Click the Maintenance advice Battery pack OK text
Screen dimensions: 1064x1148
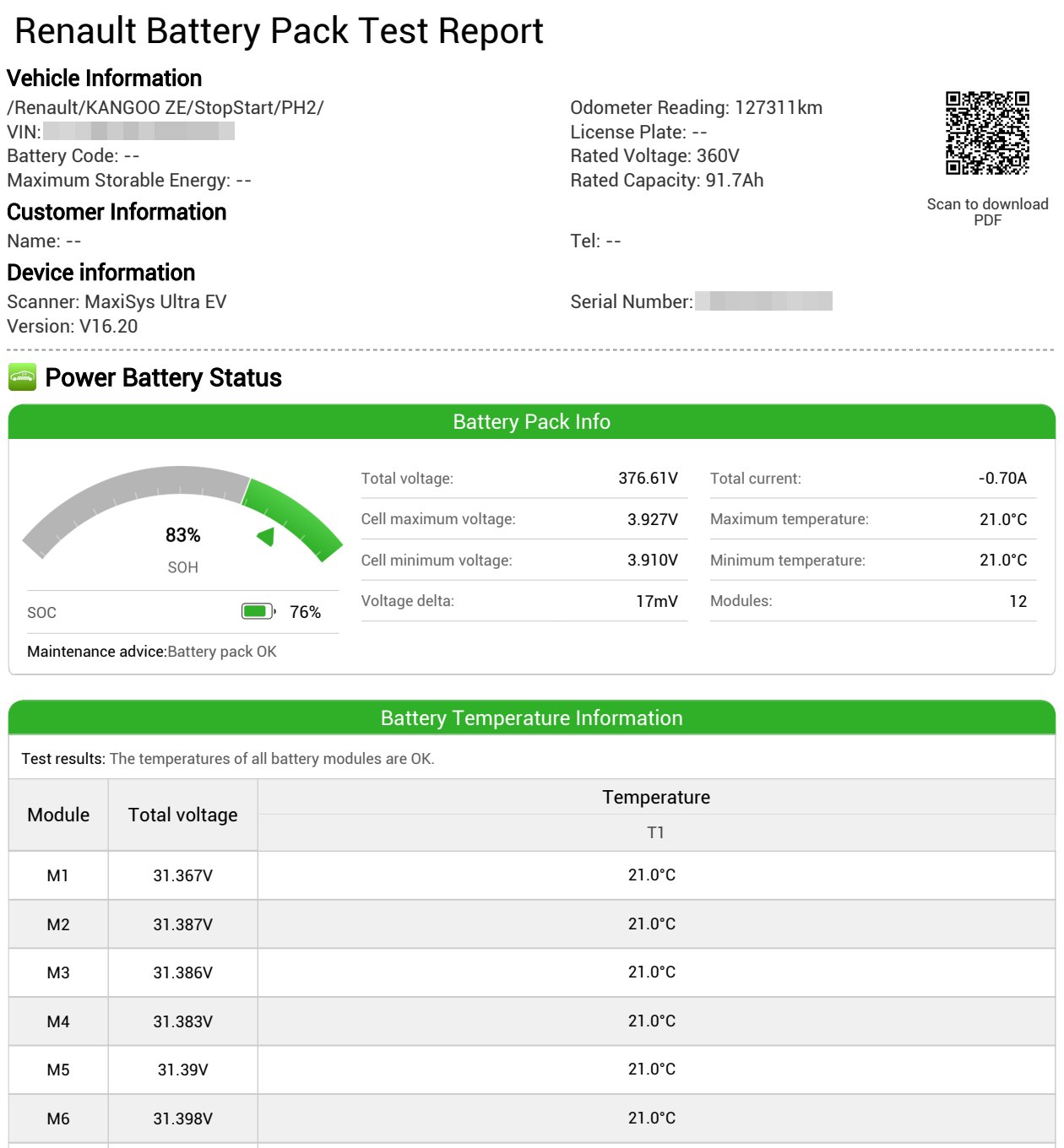coord(152,652)
